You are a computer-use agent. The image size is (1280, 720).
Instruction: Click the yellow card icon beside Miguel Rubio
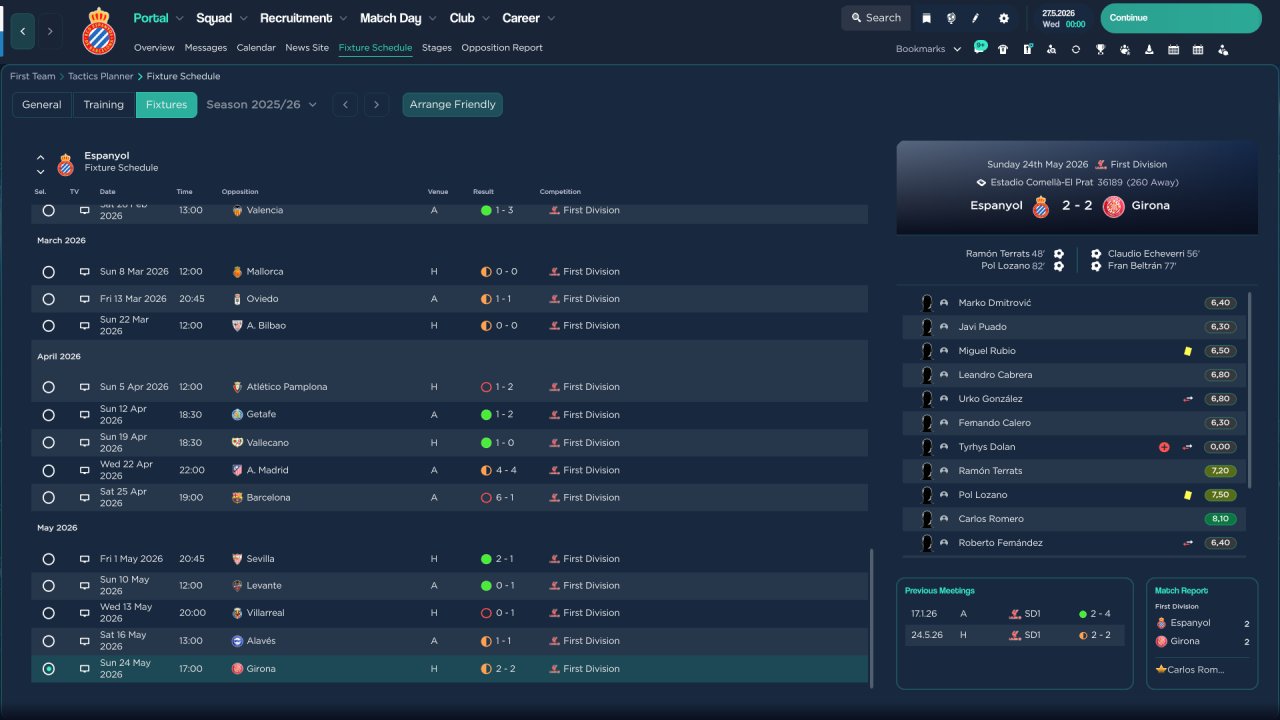click(1187, 351)
